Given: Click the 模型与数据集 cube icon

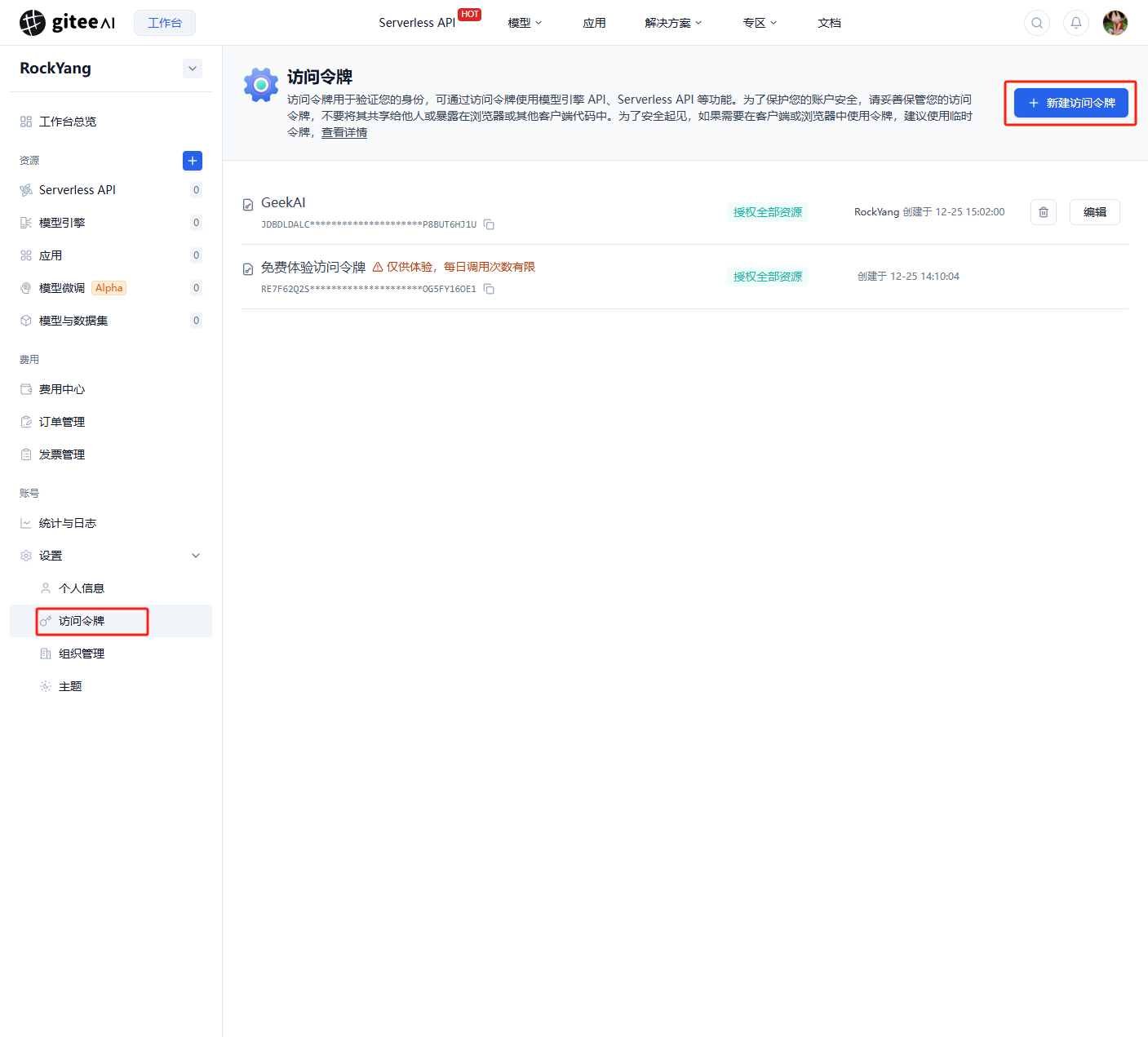Looking at the screenshot, I should point(26,321).
